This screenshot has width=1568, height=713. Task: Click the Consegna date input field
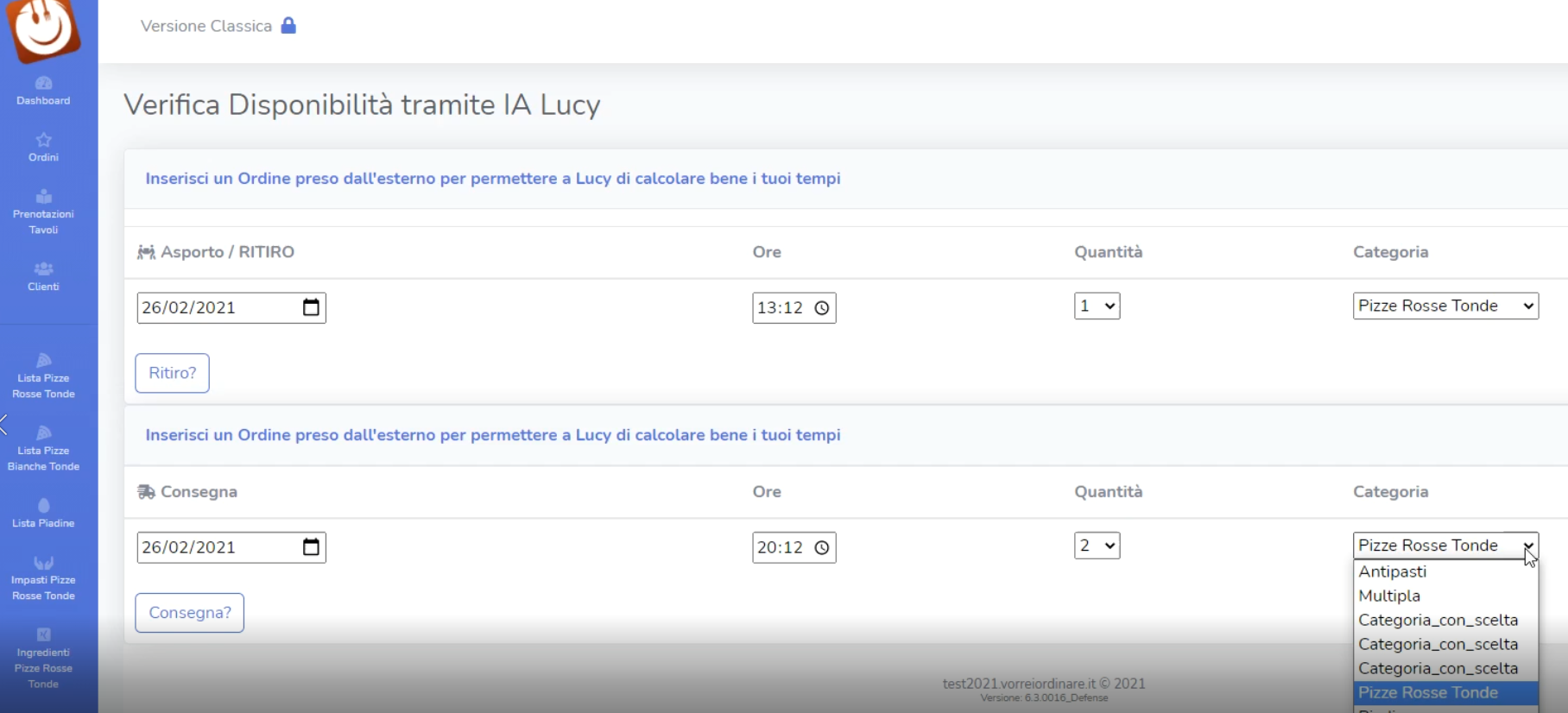[x=216, y=547]
